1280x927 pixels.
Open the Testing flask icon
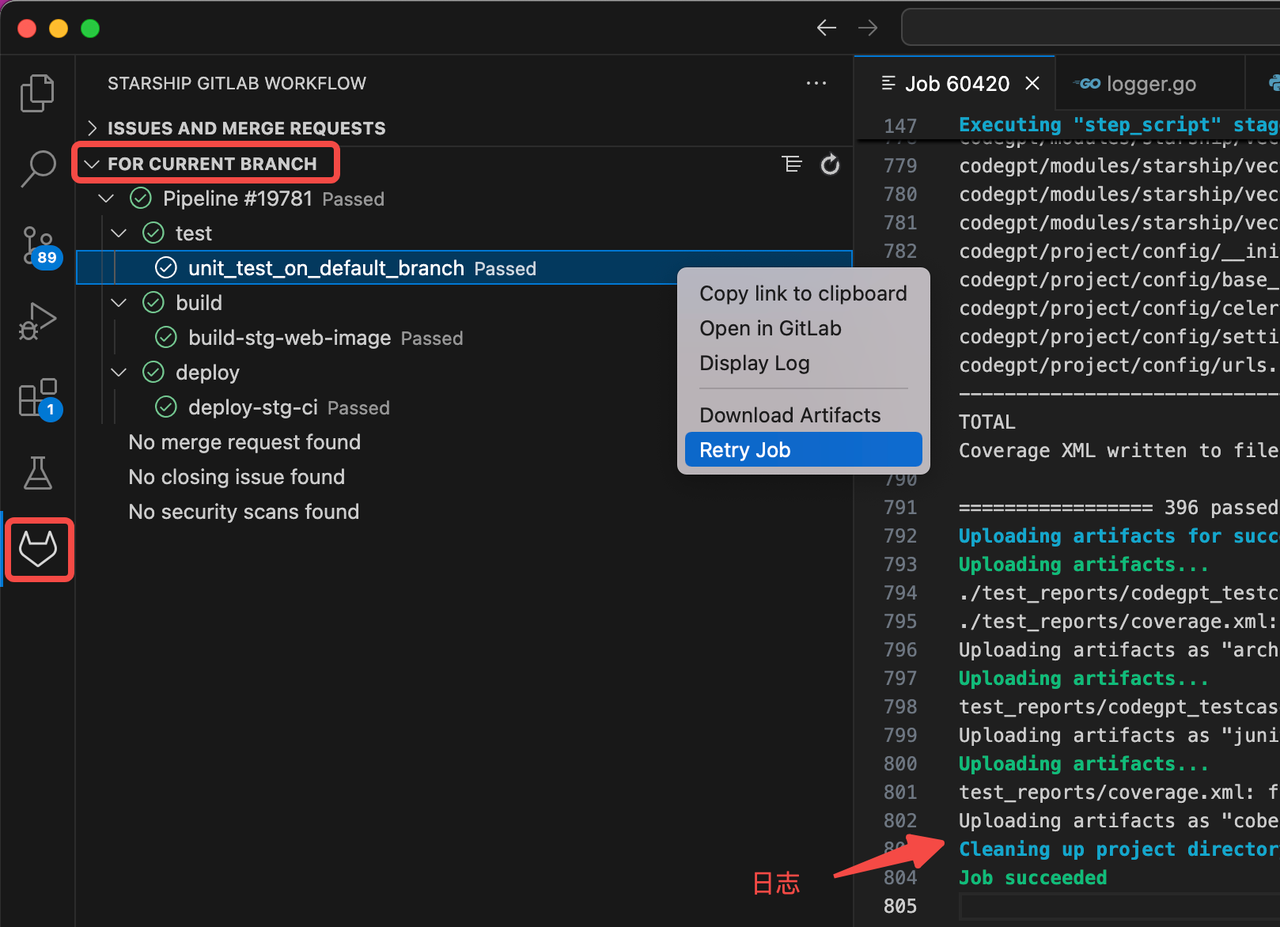[x=38, y=474]
